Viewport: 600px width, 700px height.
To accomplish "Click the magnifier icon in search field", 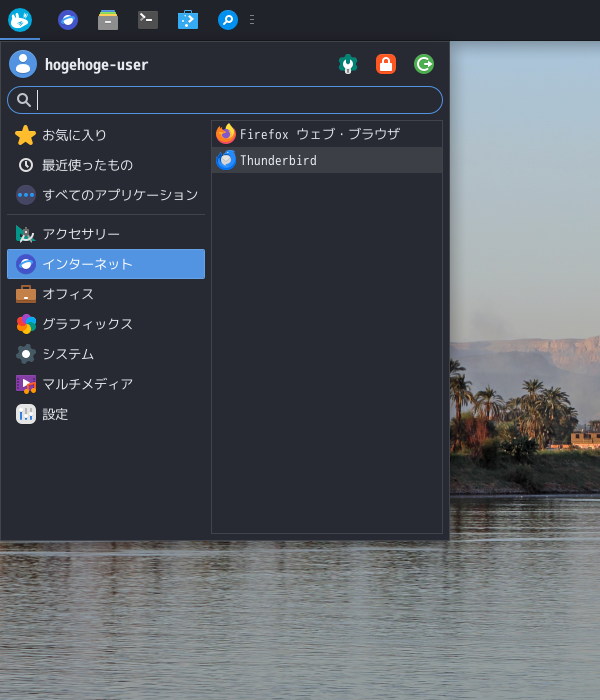I will (24, 100).
